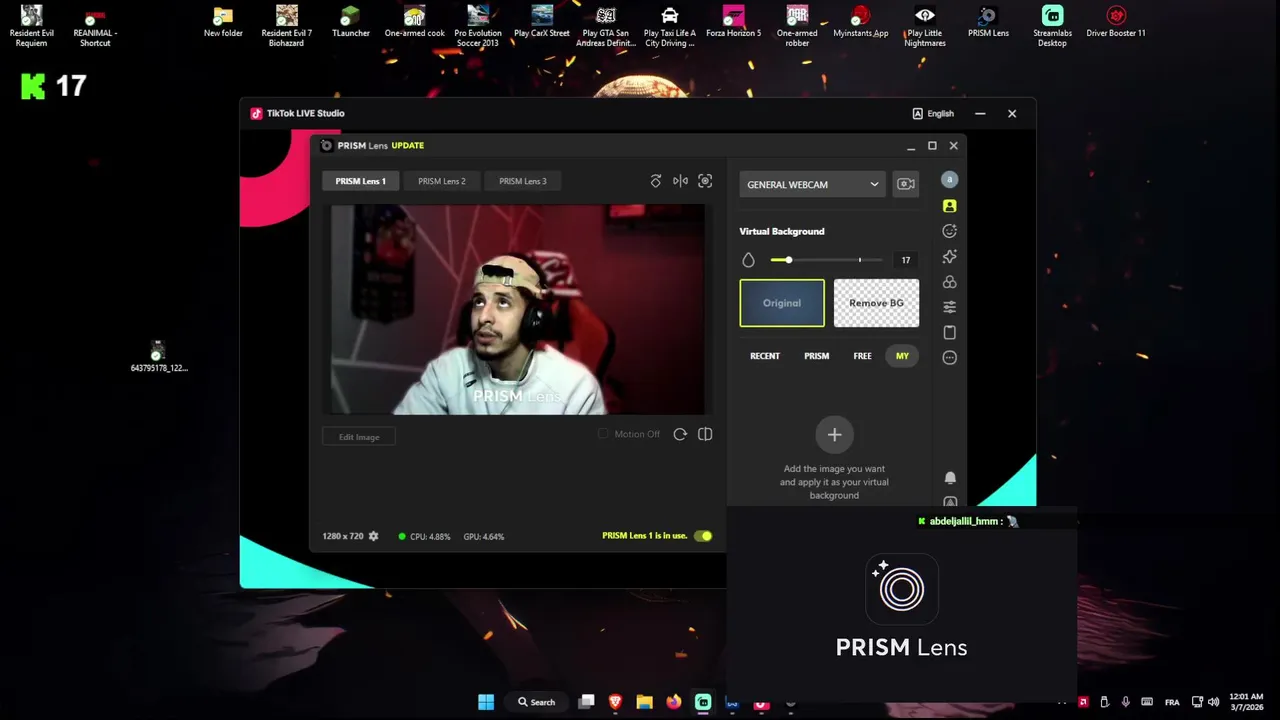Switch to the PRISM Lens 1 tab
Viewport: 1280px width, 720px height.
pos(360,181)
